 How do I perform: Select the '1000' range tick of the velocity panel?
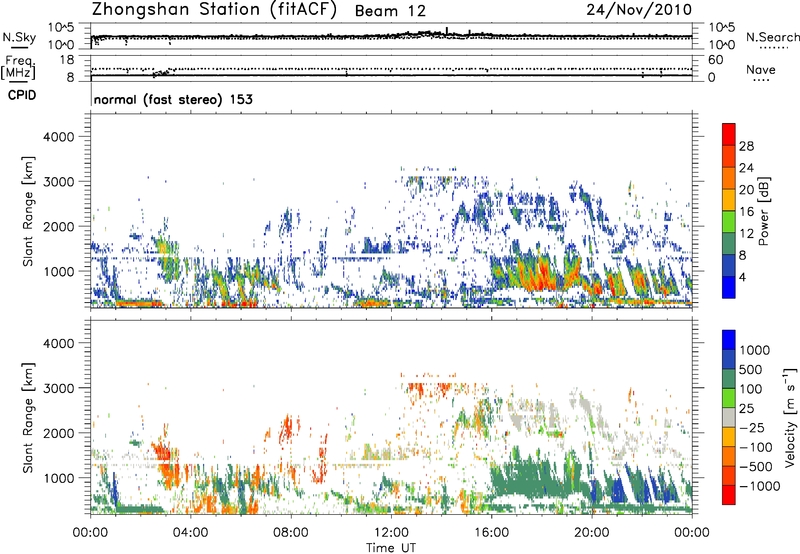59,478
